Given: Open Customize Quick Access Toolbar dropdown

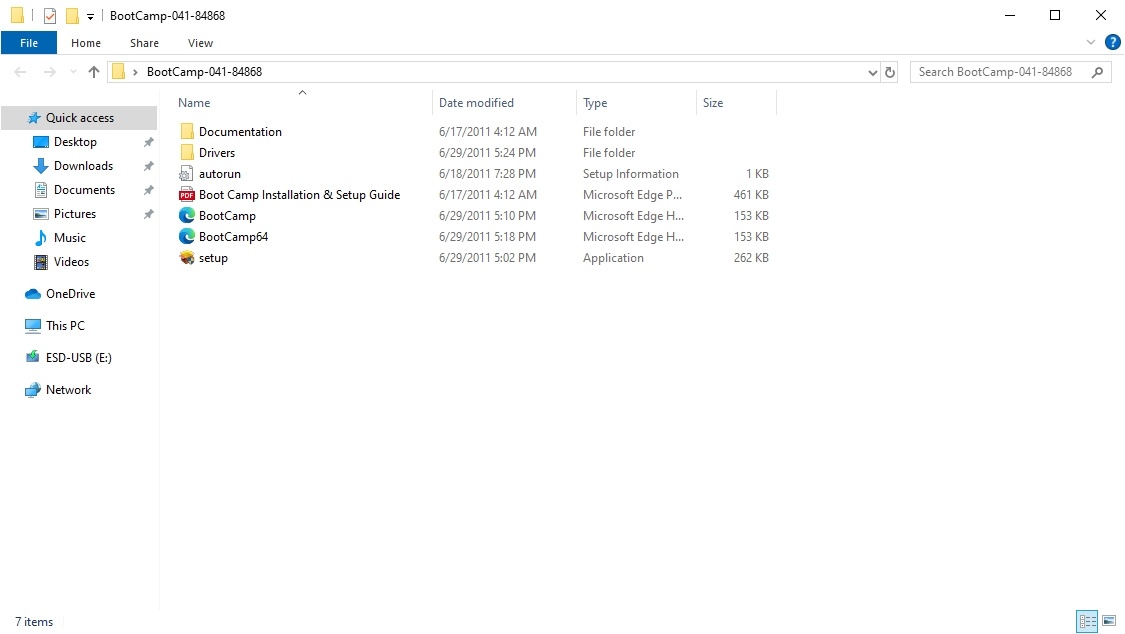Looking at the screenshot, I should (x=90, y=16).
